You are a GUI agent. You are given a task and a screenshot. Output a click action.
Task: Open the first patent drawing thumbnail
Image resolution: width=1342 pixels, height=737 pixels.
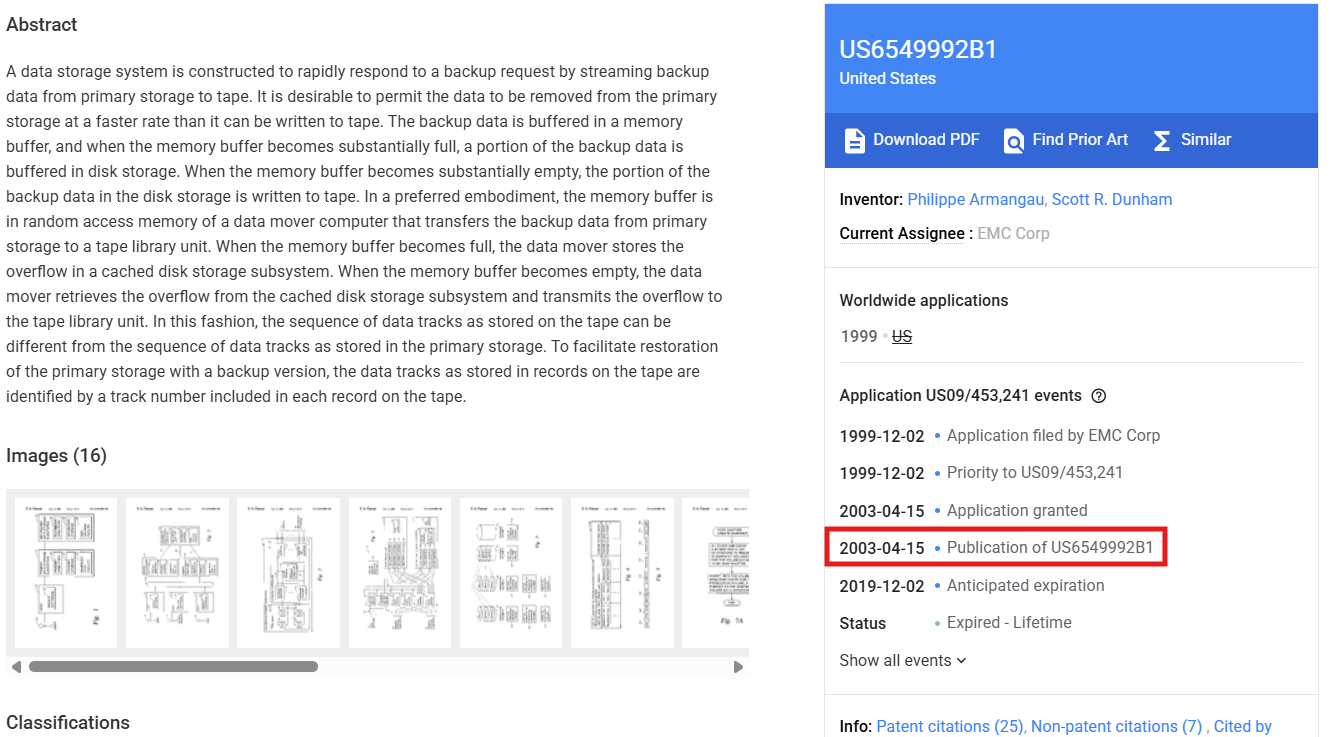coord(65,572)
